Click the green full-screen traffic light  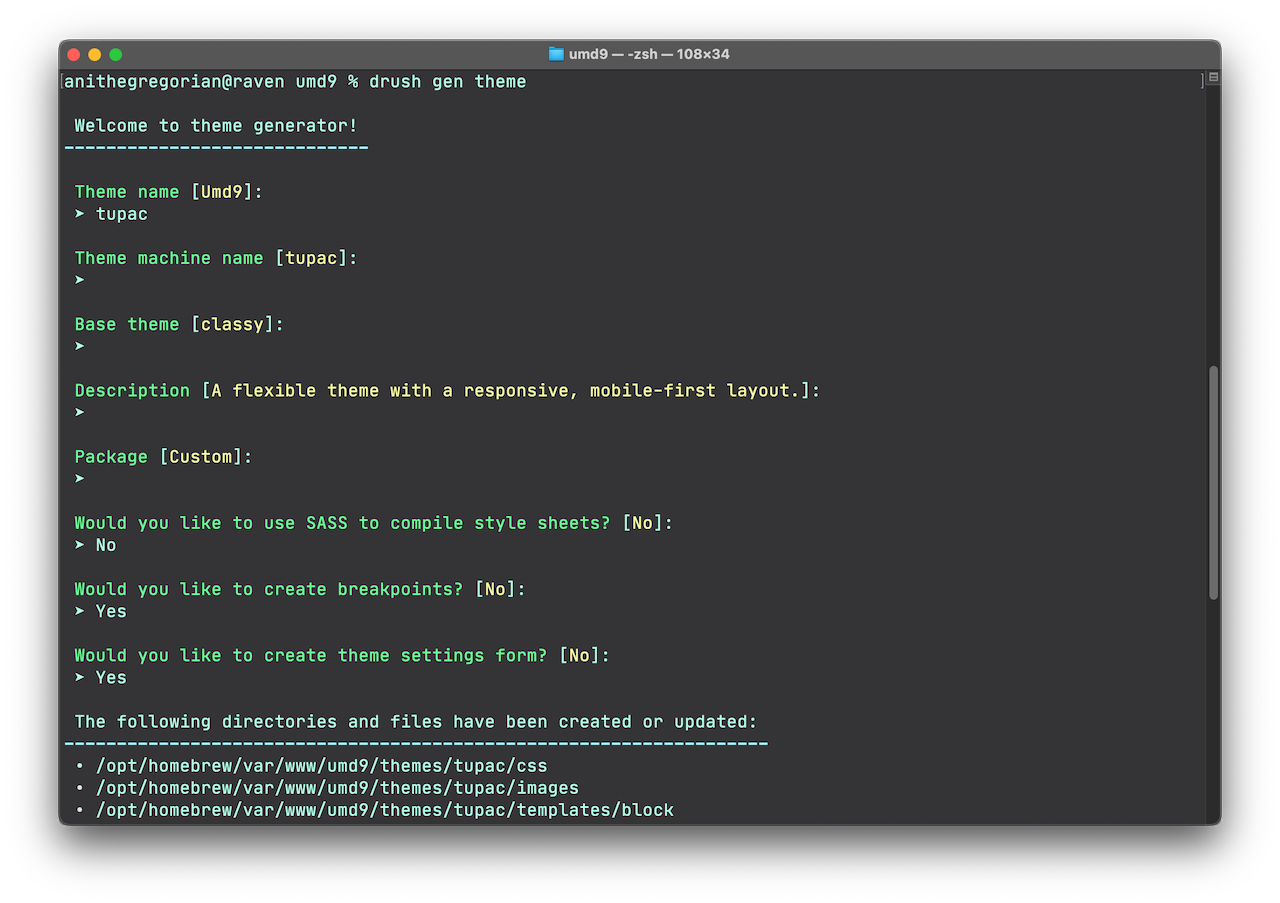click(x=114, y=55)
